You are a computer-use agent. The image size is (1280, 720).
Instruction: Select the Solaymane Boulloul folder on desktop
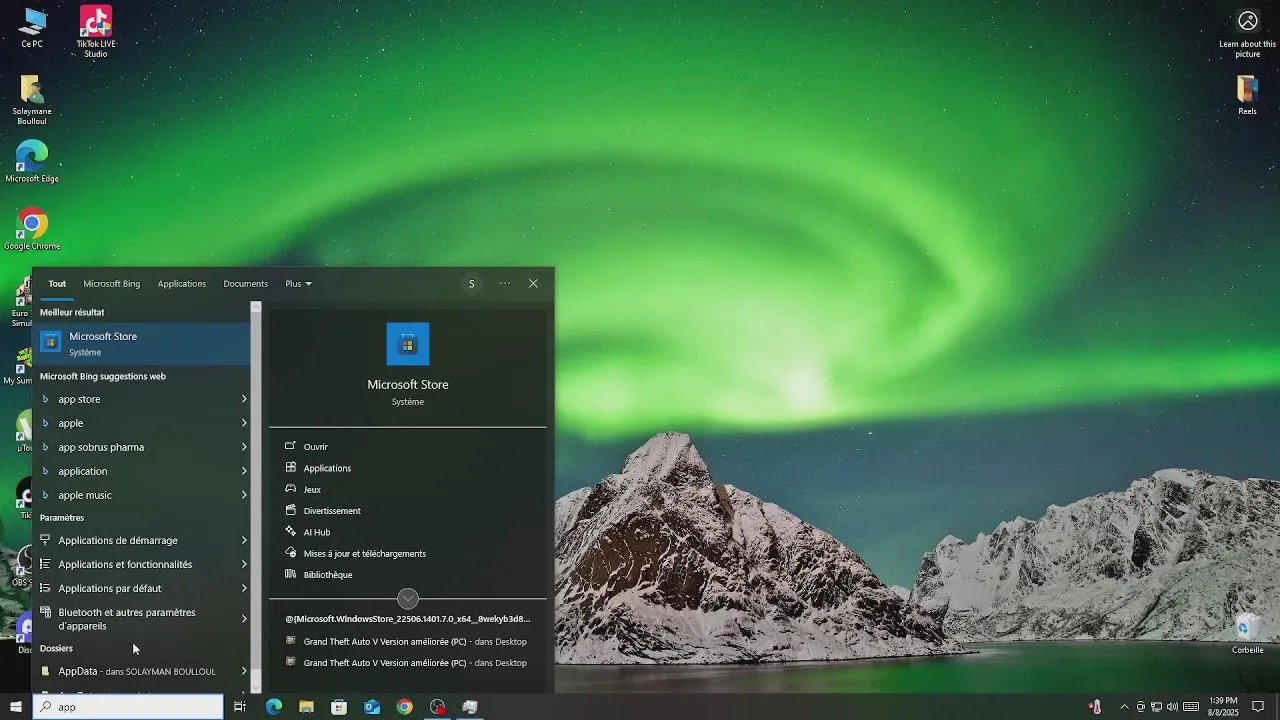(32, 100)
